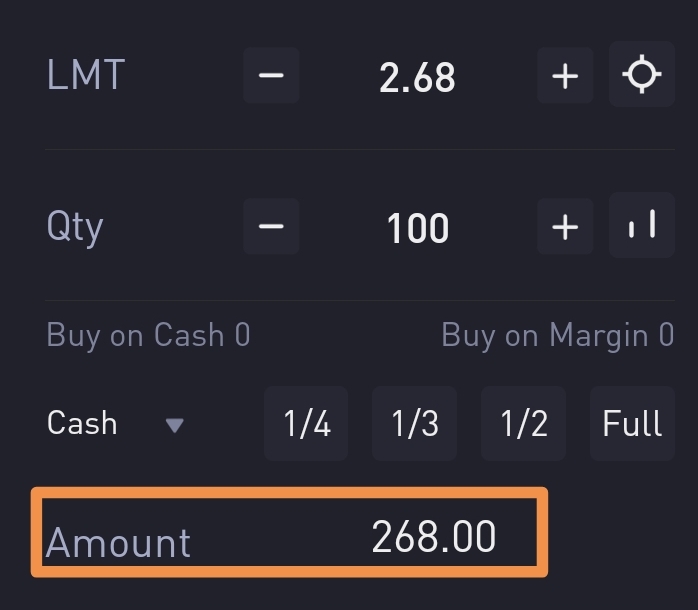Choose 1/3 position size
Screen dimensions: 698x610
pos(415,424)
